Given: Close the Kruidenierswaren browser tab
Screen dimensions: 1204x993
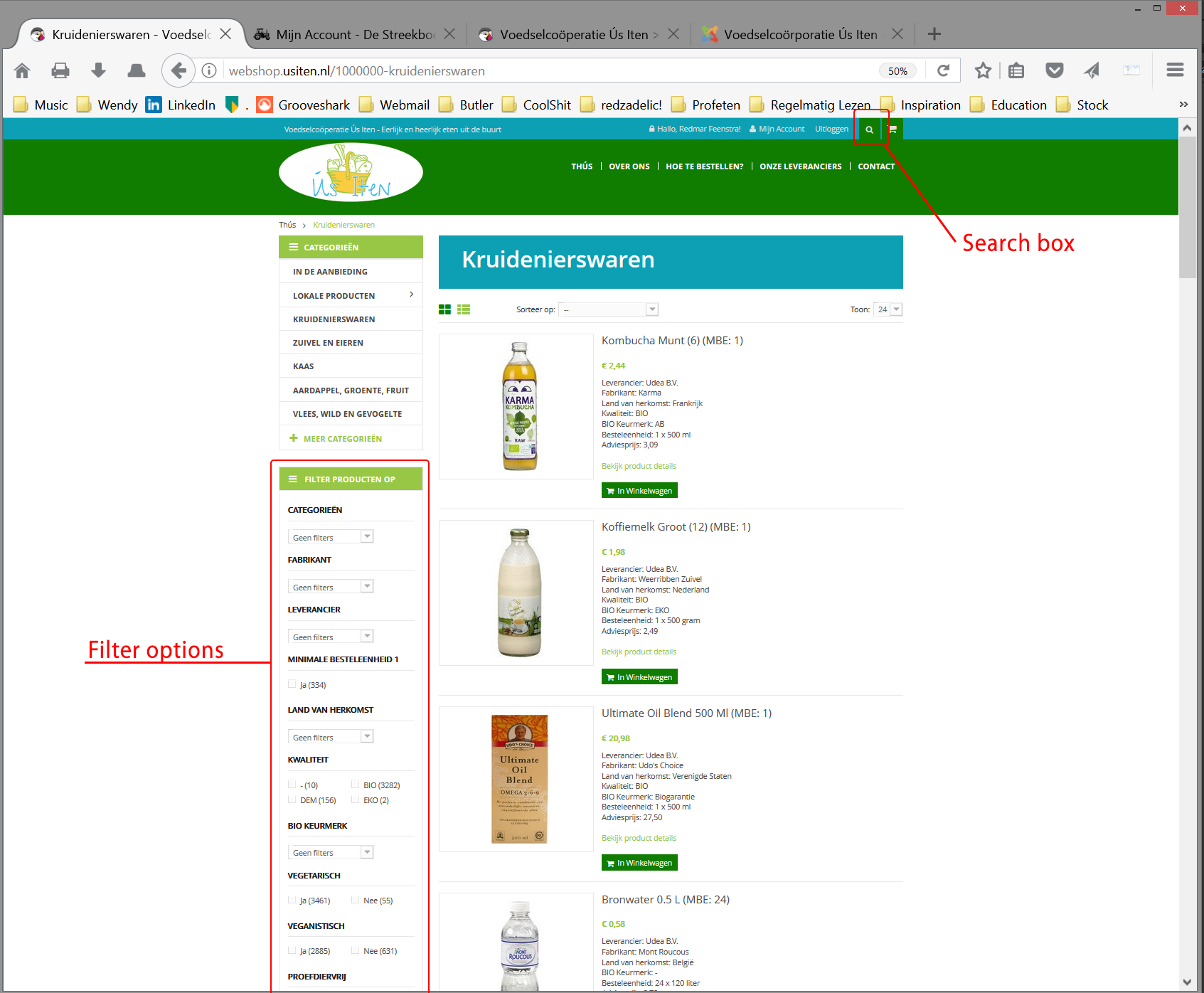Looking at the screenshot, I should [x=225, y=34].
